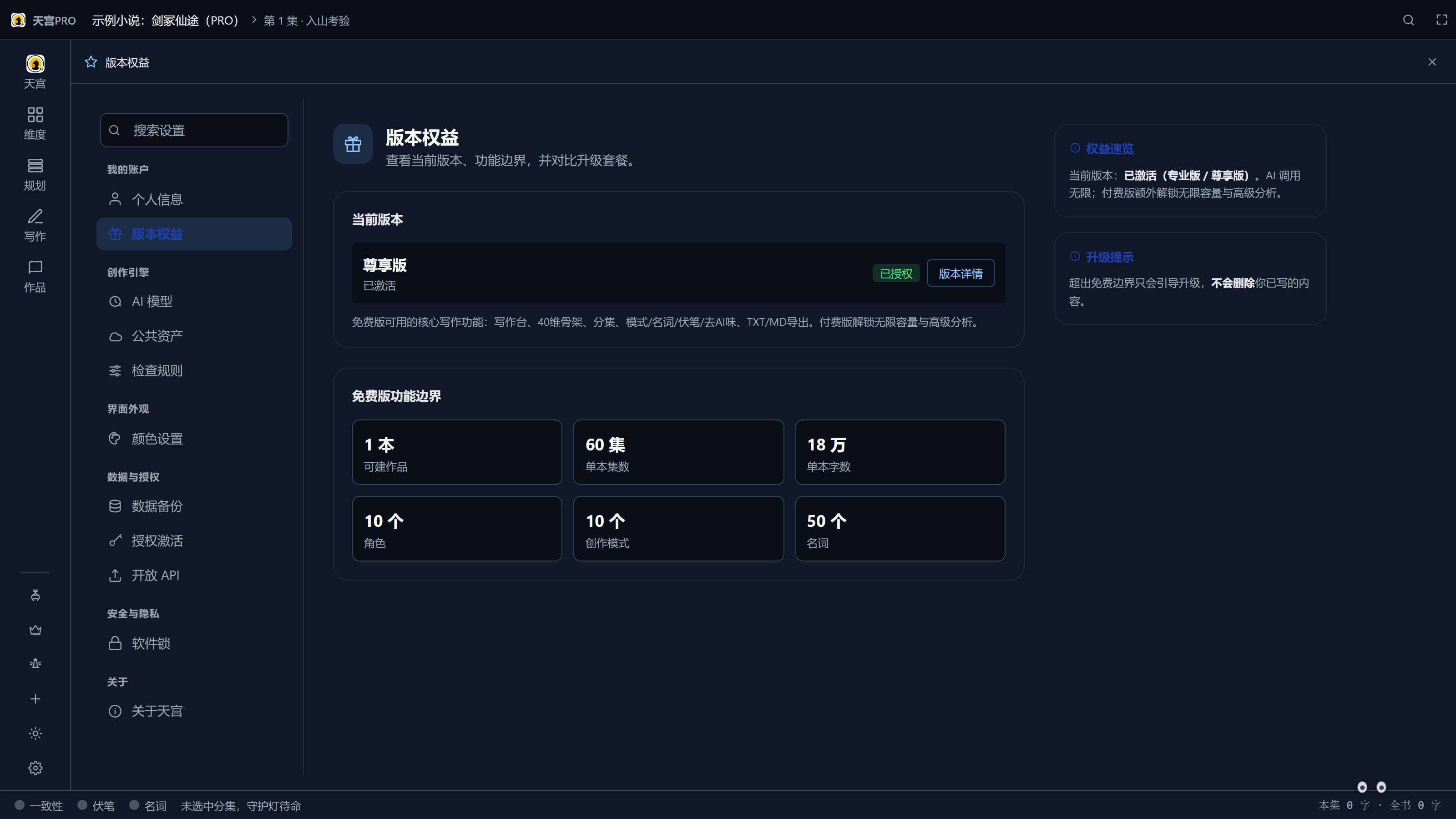
Task: Click the 名词 status bar indicator
Action: (147, 805)
